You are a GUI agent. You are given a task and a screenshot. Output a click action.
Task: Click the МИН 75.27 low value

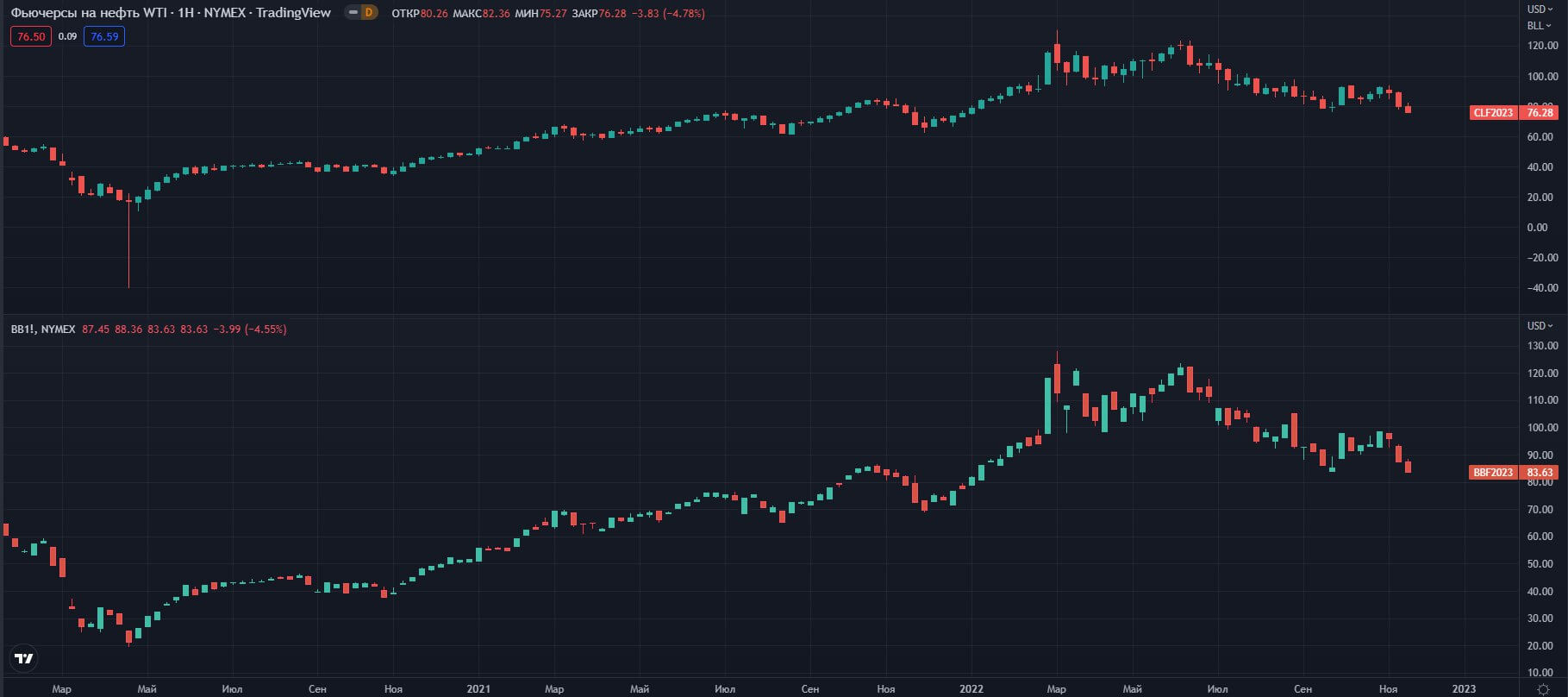pyautogui.click(x=540, y=14)
